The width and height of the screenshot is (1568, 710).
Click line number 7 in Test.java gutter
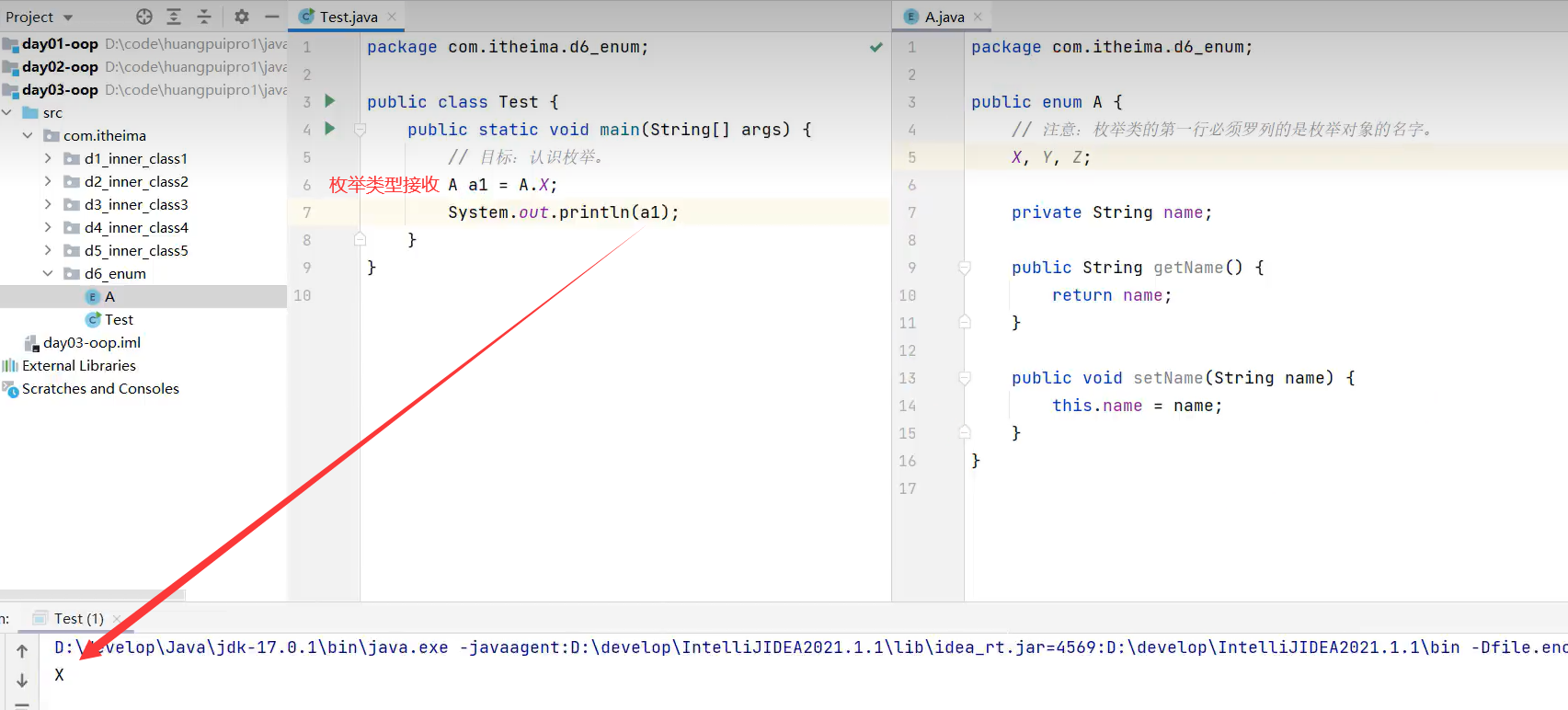coord(307,212)
